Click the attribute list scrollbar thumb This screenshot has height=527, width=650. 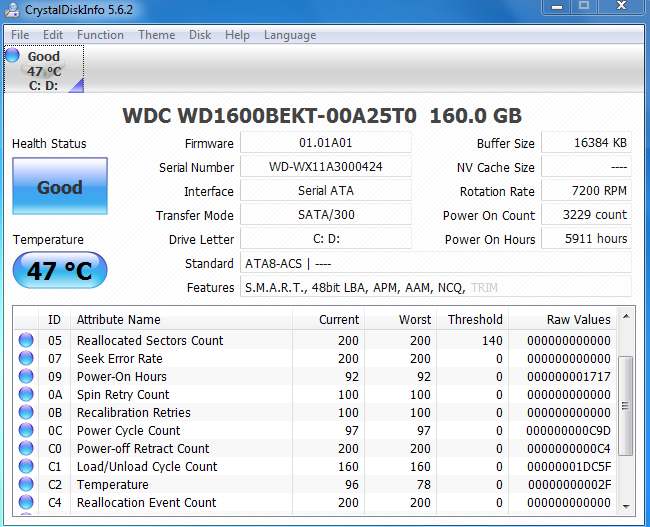pos(626,406)
